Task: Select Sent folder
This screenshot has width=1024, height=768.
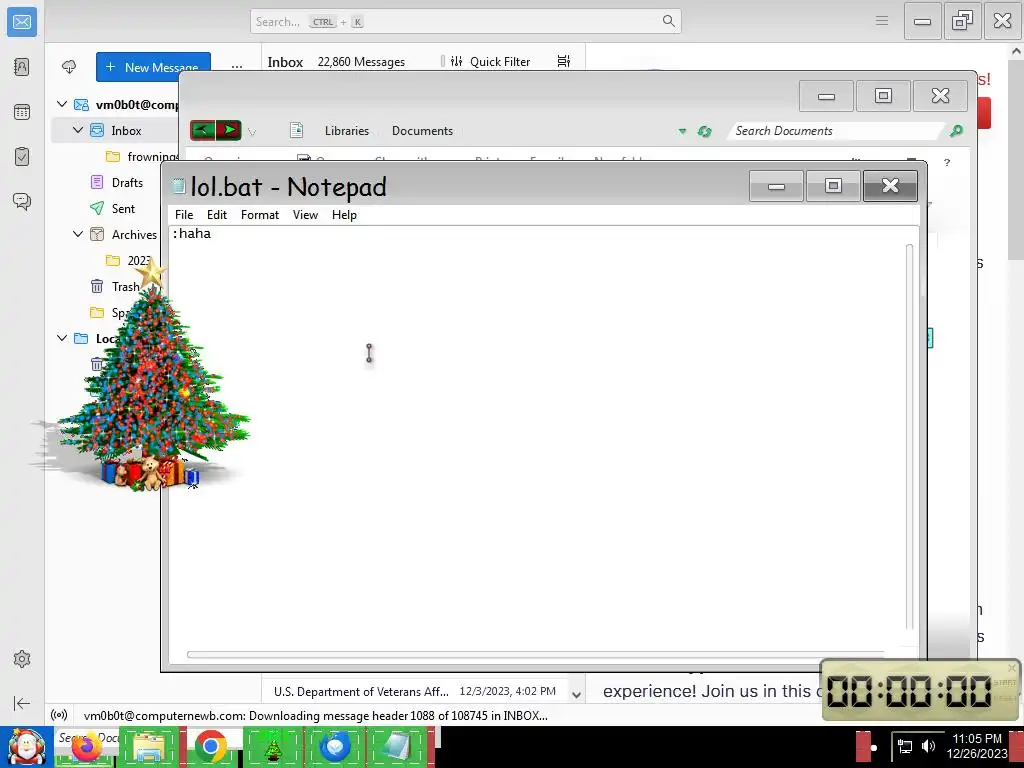Action: click(123, 208)
